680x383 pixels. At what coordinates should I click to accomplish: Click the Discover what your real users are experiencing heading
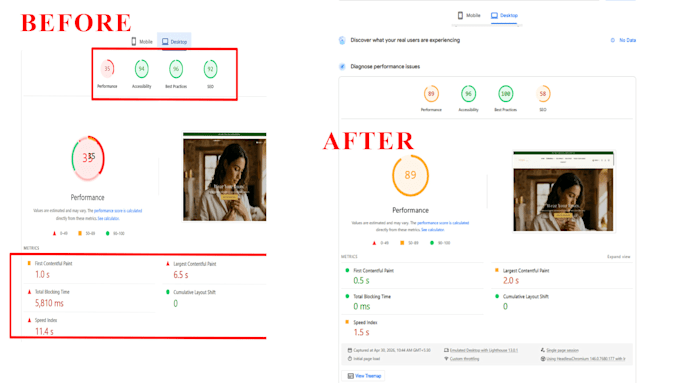(405, 40)
